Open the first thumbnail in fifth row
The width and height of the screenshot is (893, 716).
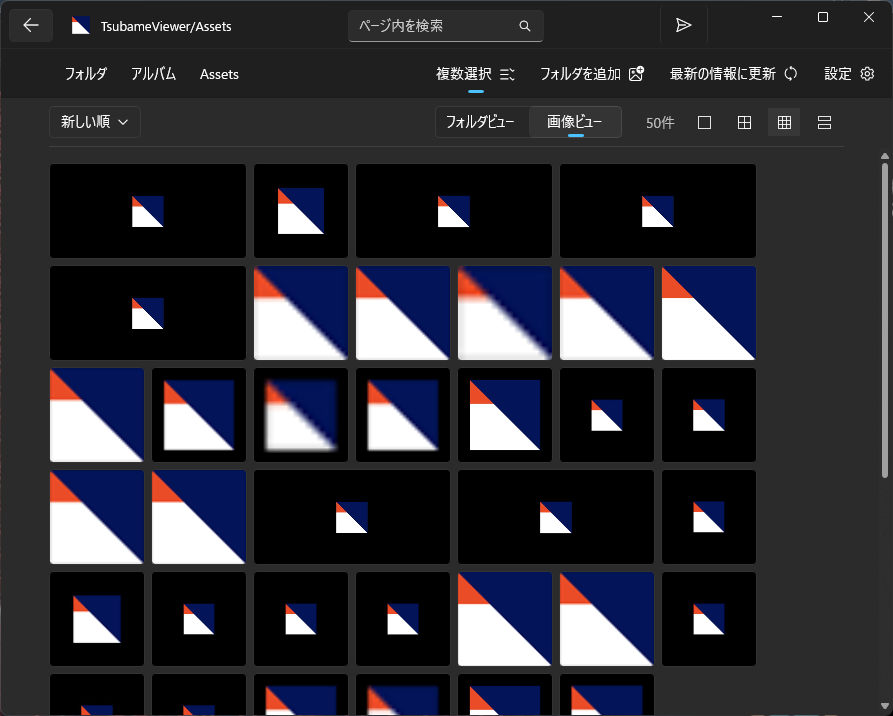[97, 619]
